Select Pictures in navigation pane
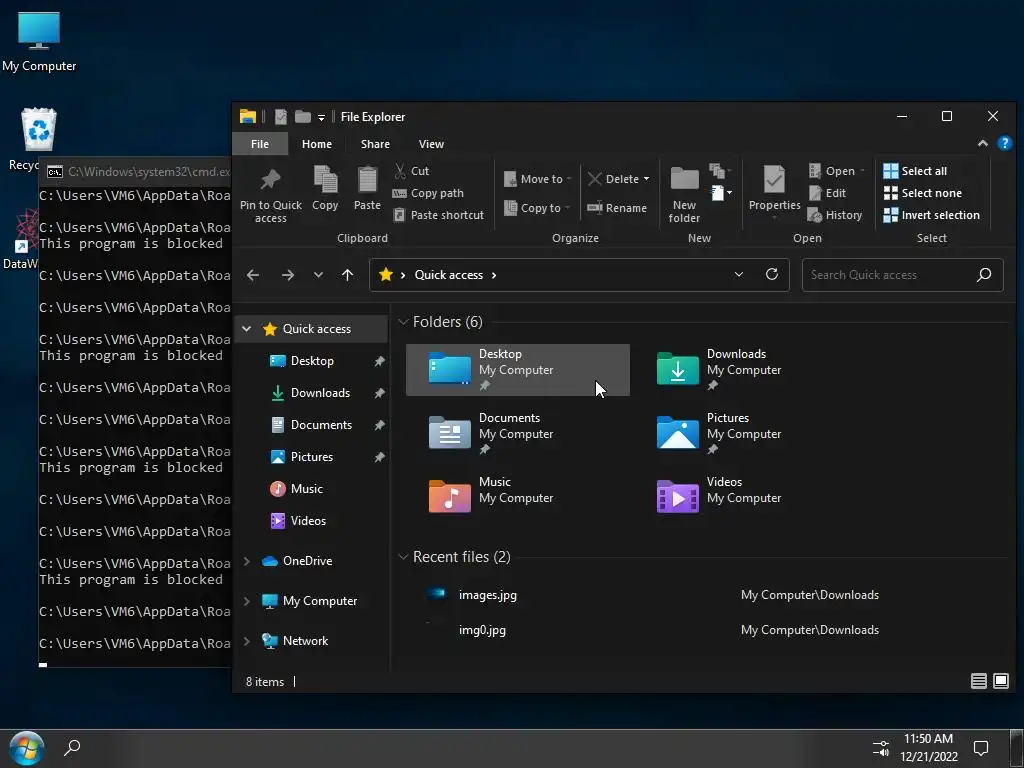This screenshot has width=1024, height=768. point(312,457)
